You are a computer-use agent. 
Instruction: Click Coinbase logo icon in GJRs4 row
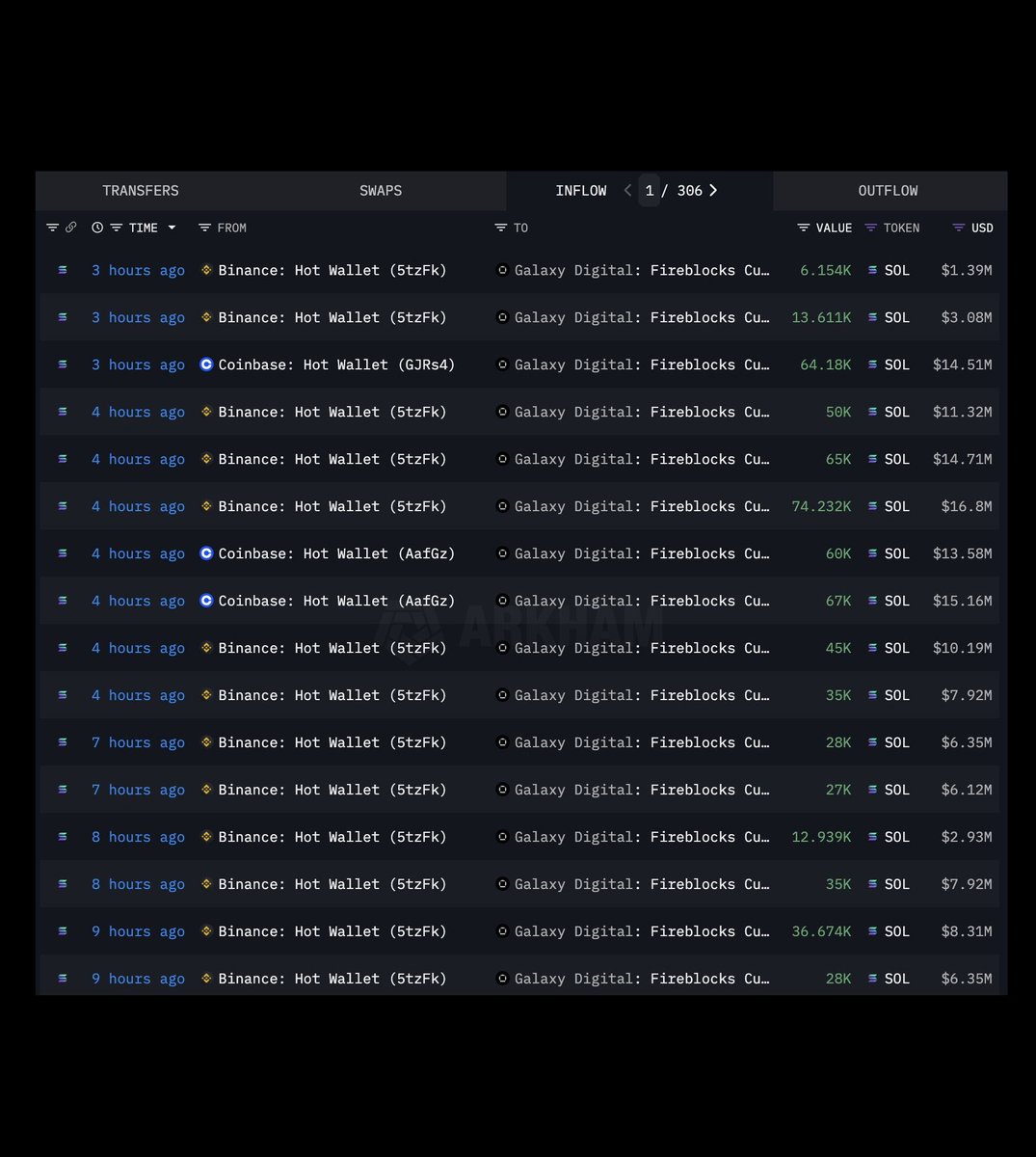(206, 364)
